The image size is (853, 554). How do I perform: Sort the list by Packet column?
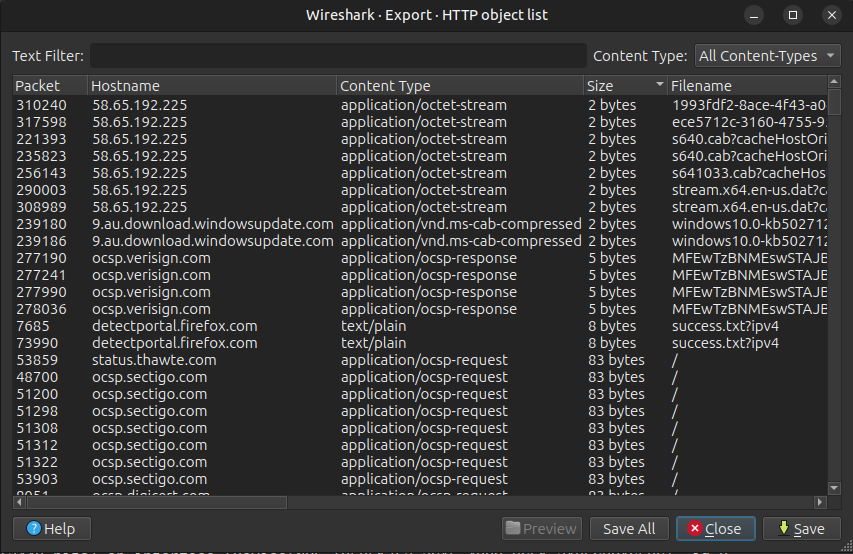pyautogui.click(x=48, y=86)
